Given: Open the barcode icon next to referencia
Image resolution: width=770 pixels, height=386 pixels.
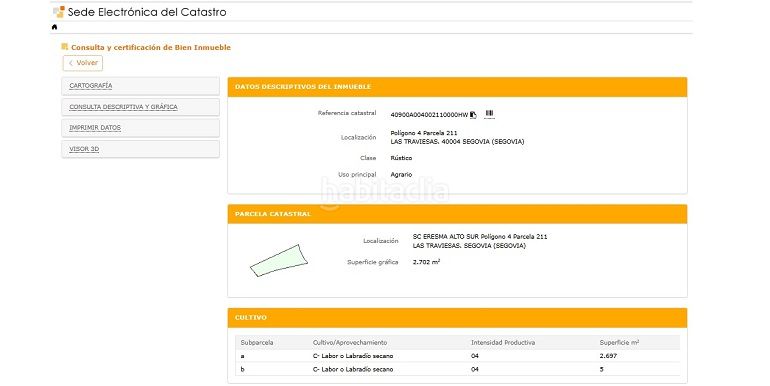Looking at the screenshot, I should coord(489,114).
